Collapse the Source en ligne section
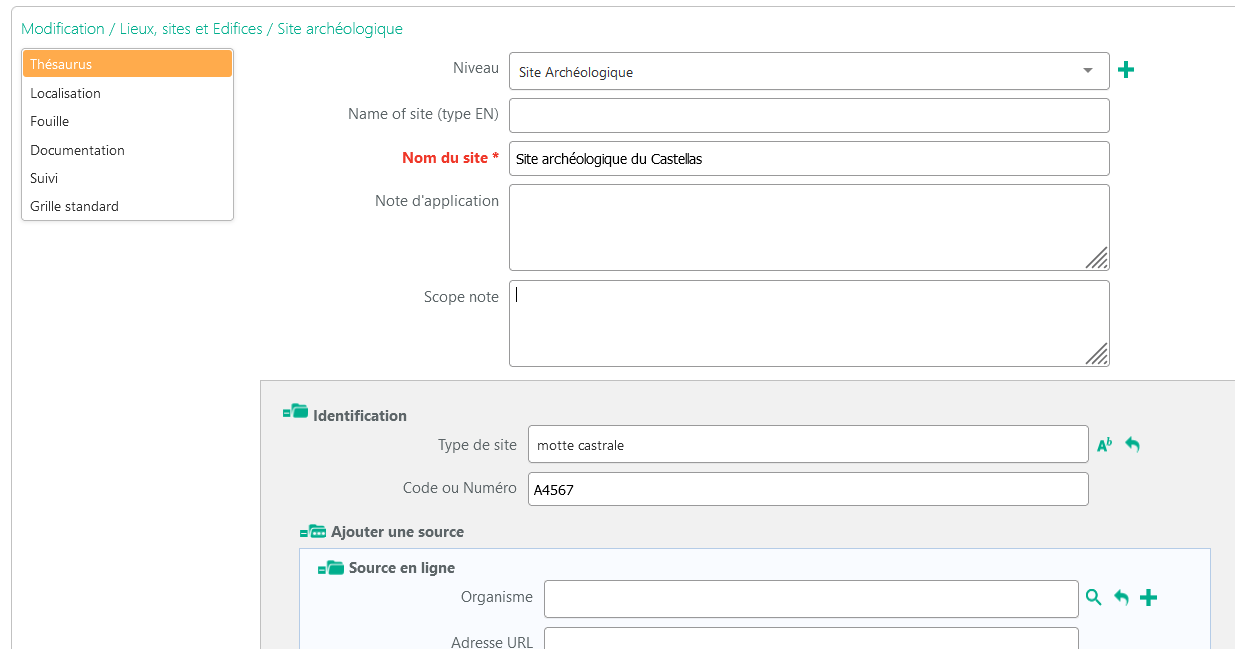Image resolution: width=1235 pixels, height=649 pixels. (330, 568)
